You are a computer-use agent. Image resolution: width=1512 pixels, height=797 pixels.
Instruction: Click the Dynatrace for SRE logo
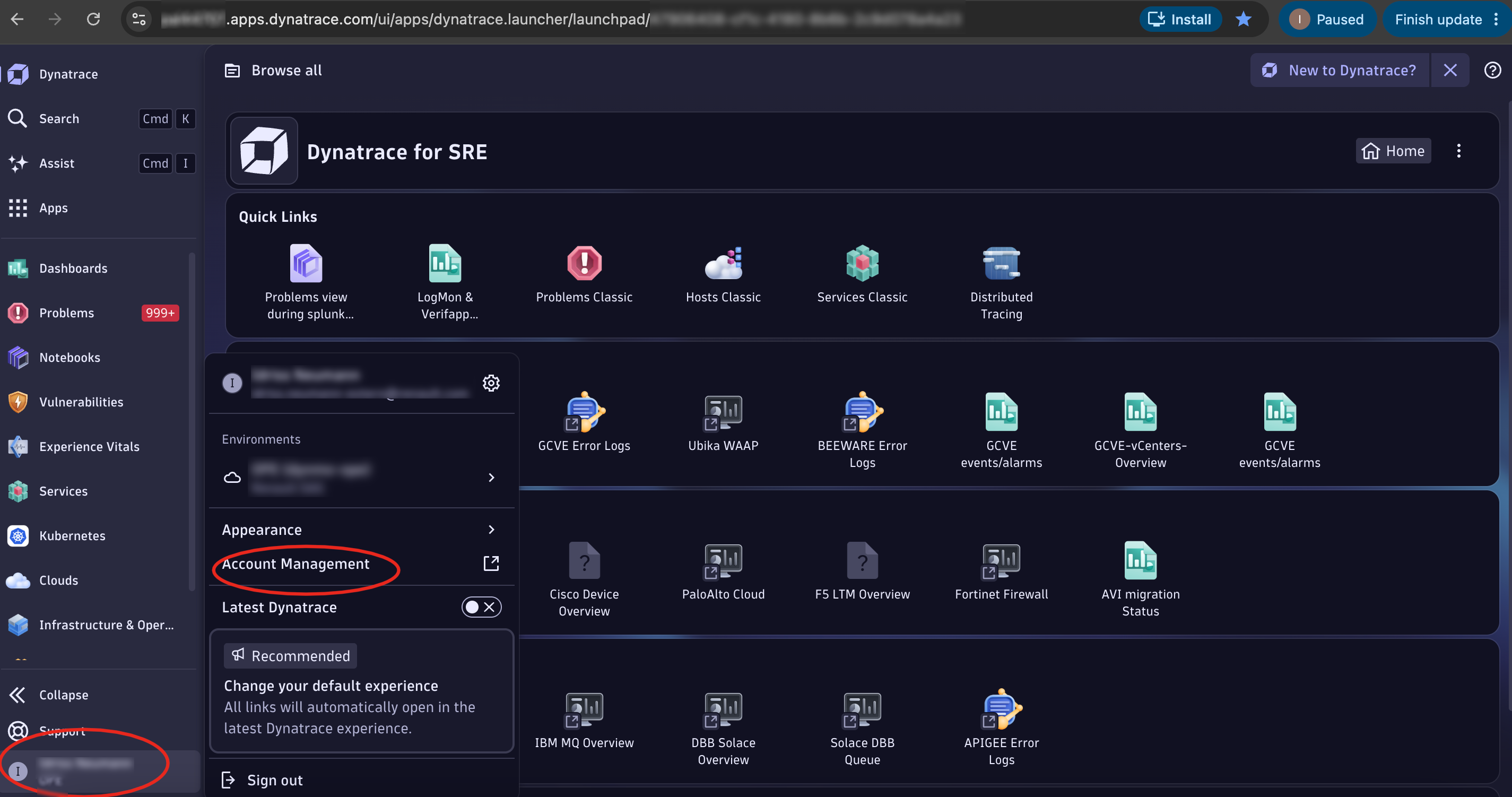[264, 151]
